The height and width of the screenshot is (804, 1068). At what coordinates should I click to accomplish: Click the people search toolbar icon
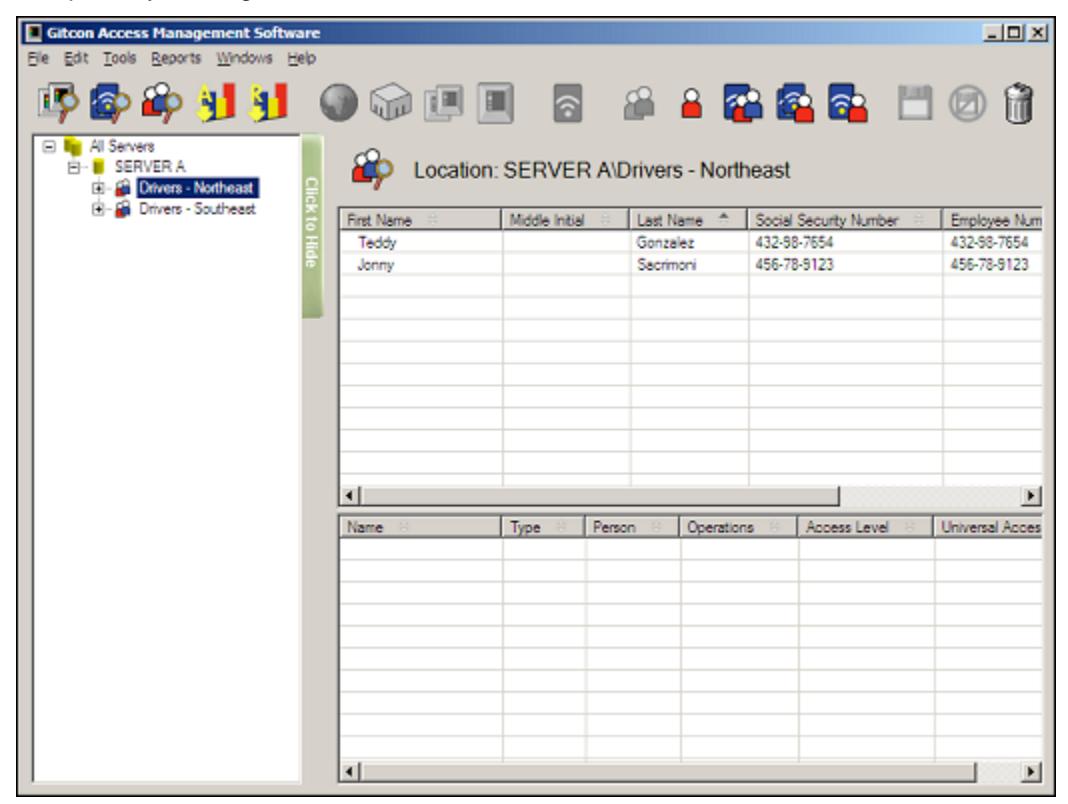coord(161,103)
